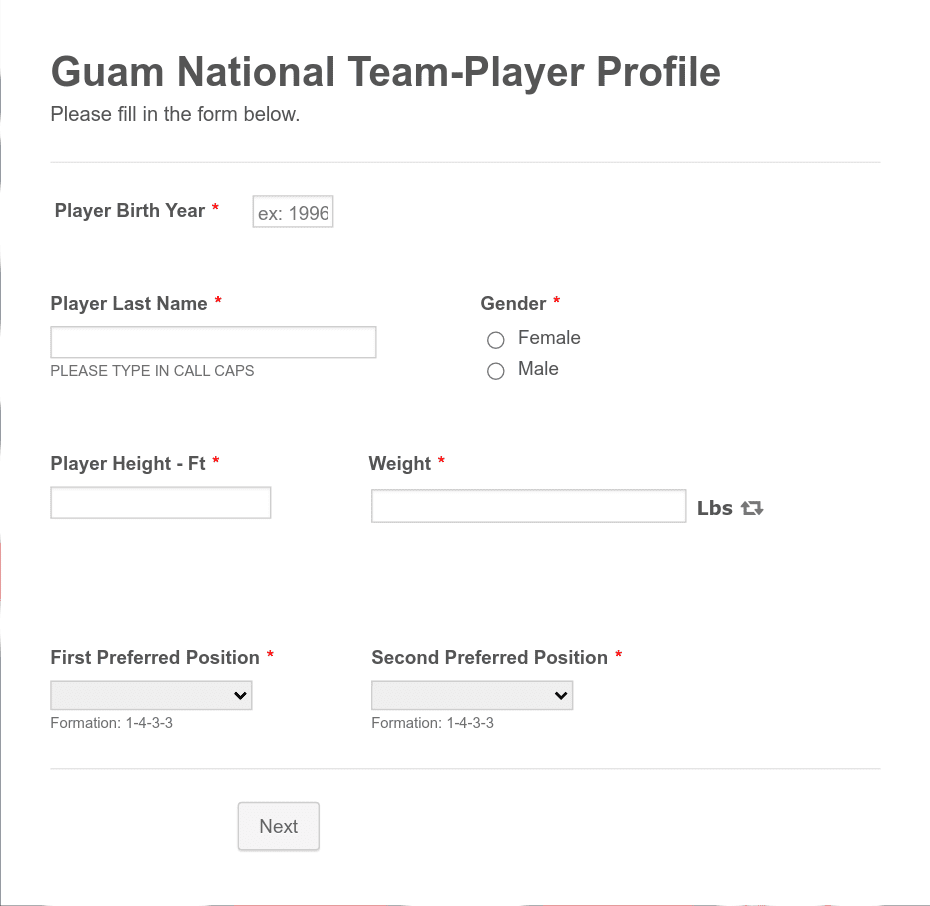
Task: Click the Second Preferred Position label
Action: pos(489,658)
